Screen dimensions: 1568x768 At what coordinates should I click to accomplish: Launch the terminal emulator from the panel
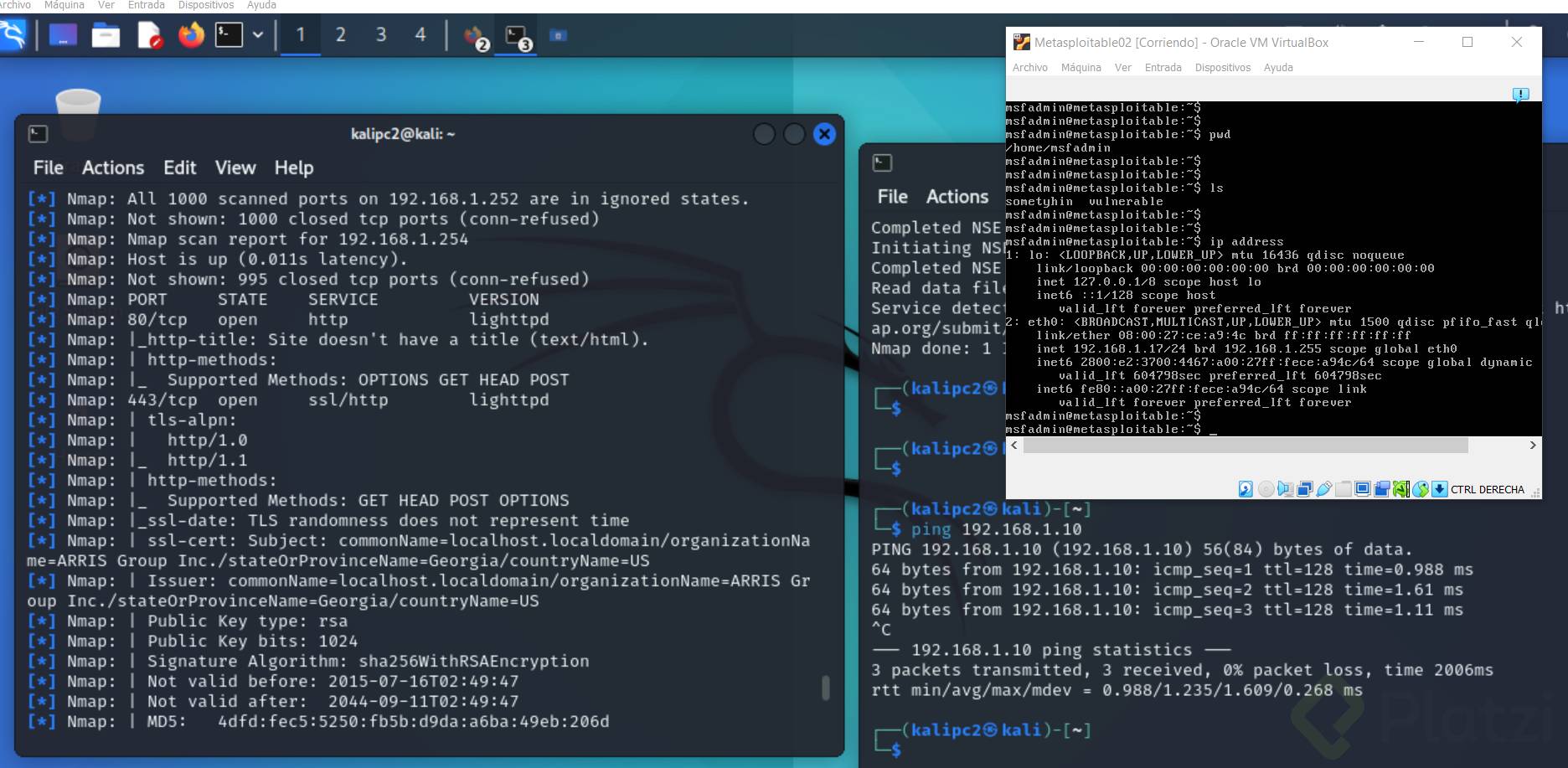click(229, 35)
